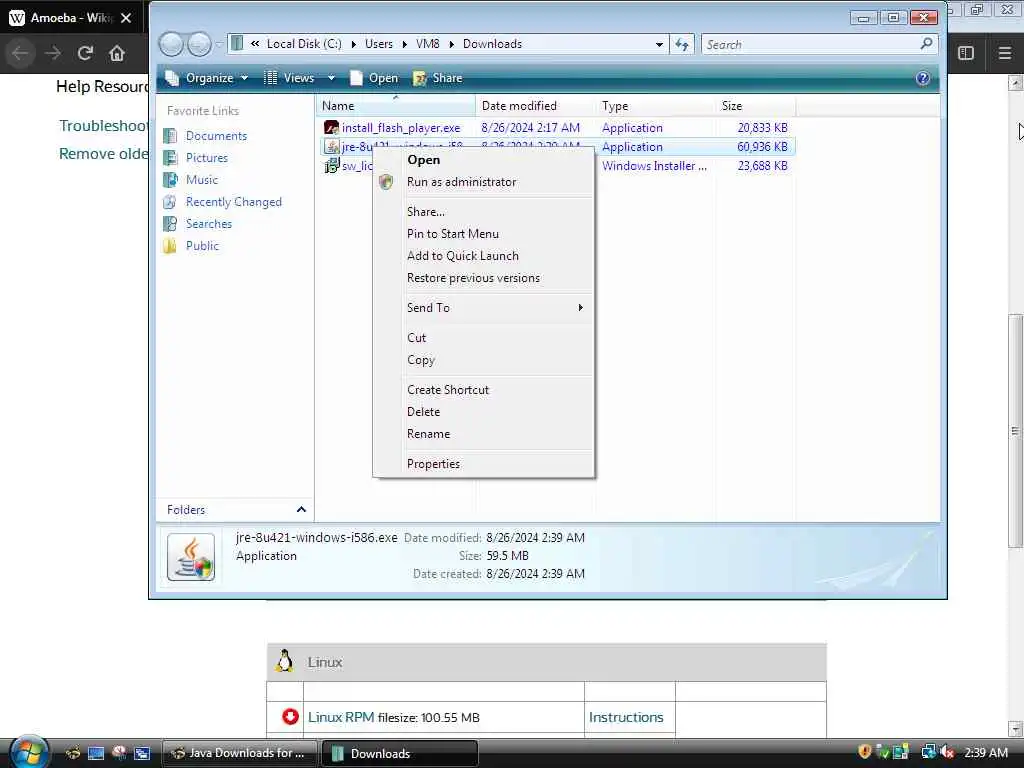Click the Instructions link for Linux RPM
Image resolution: width=1024 pixels, height=768 pixels.
[x=626, y=717]
